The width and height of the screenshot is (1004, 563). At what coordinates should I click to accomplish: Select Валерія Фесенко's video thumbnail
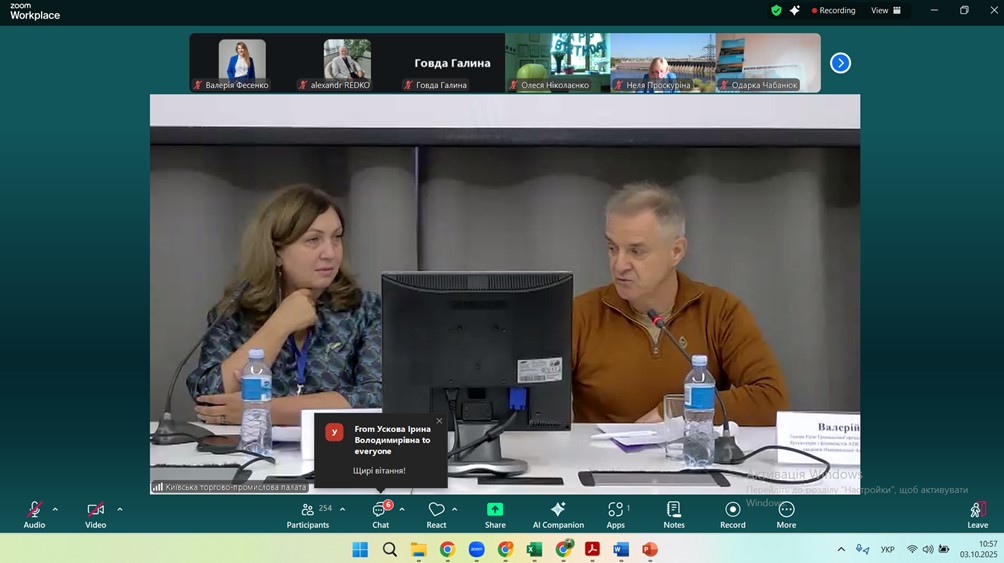pyautogui.click(x=242, y=62)
